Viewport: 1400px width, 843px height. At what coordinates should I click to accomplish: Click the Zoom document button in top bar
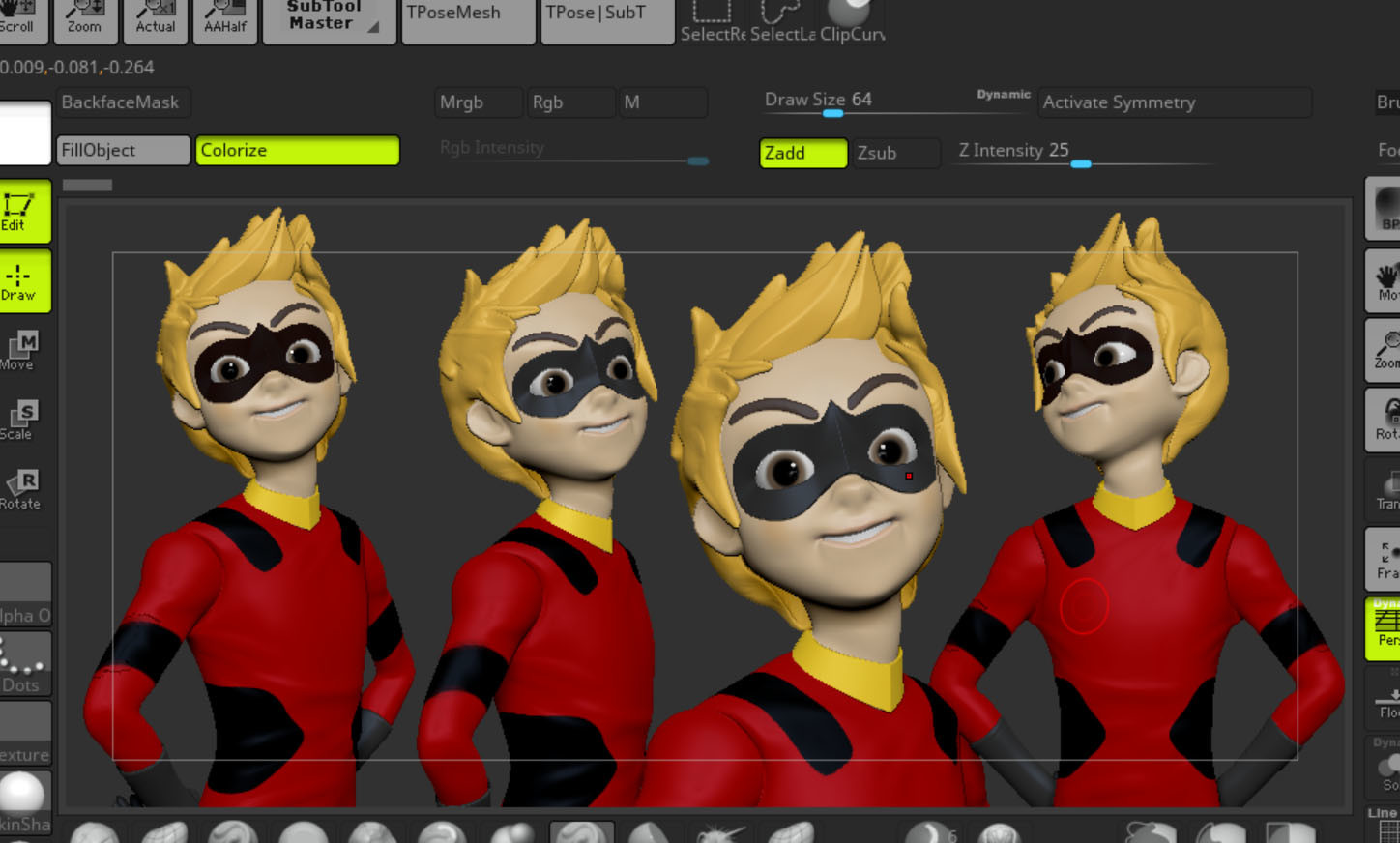[86, 19]
